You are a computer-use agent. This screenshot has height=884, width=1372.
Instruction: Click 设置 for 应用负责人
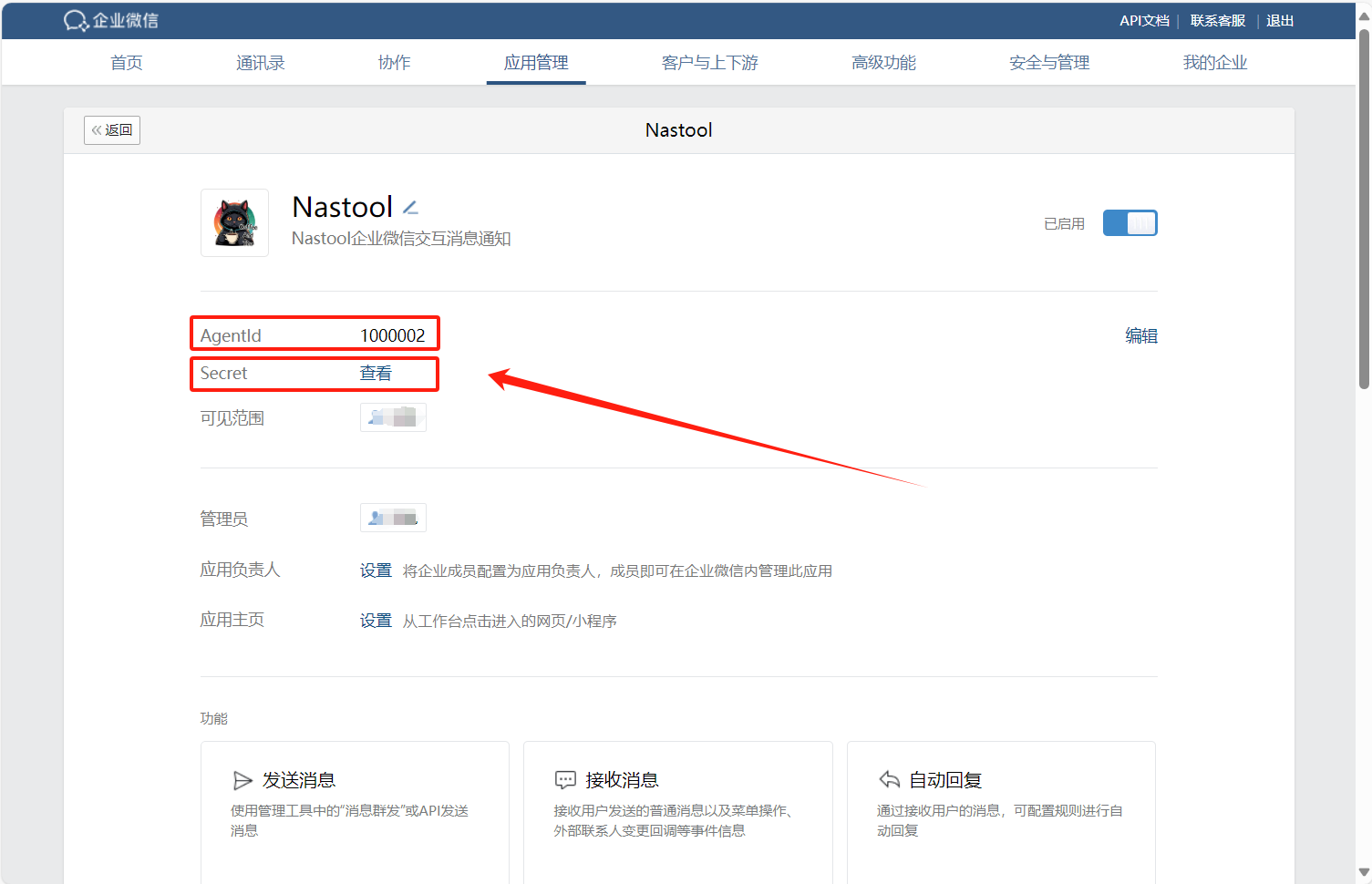coord(376,570)
